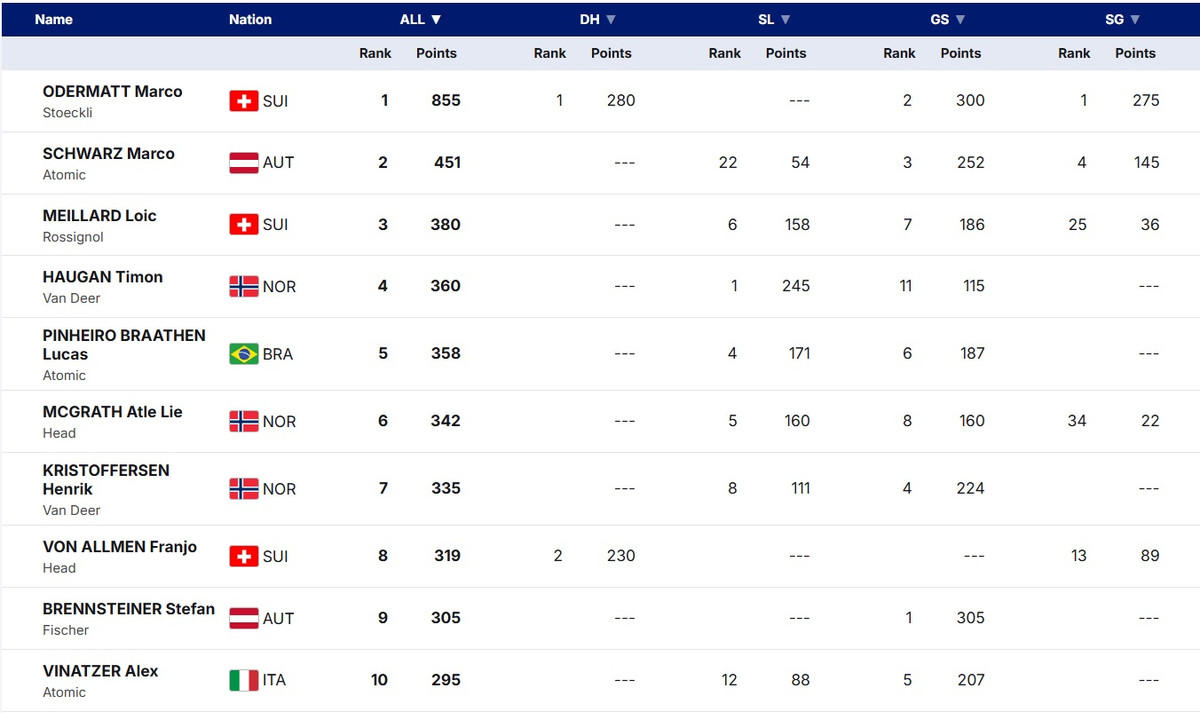This screenshot has width=1200, height=713.
Task: Click the Brazil flag for Pinheiro Braathen
Action: click(244, 354)
